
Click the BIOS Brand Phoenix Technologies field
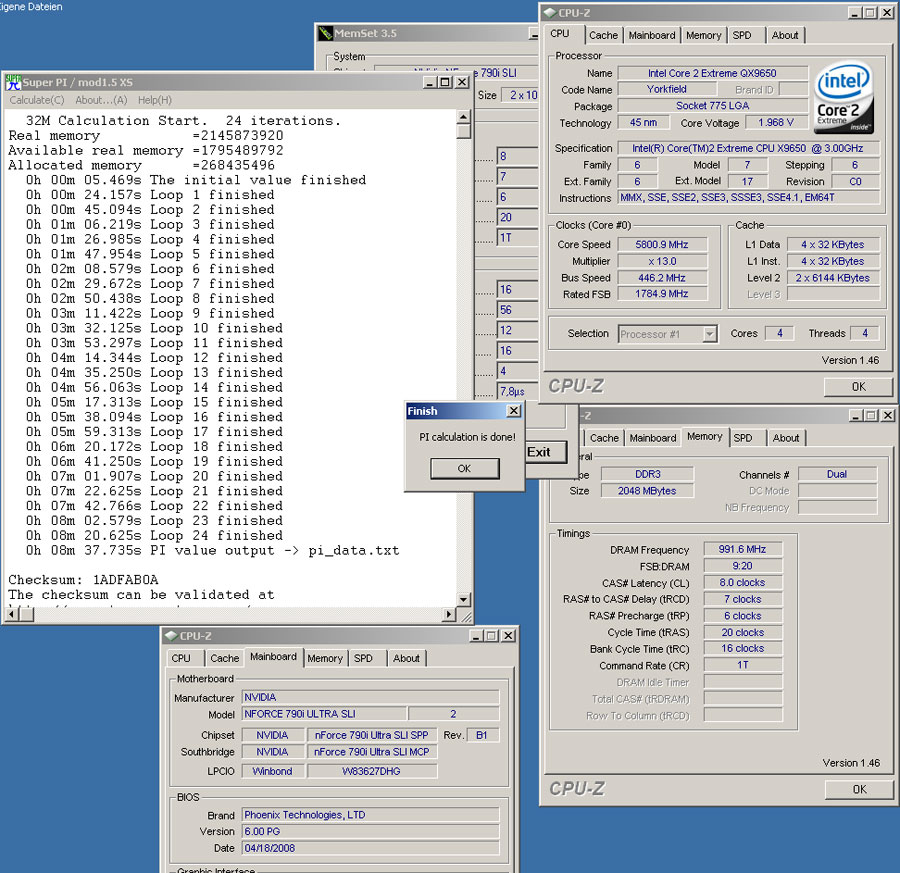pos(370,815)
